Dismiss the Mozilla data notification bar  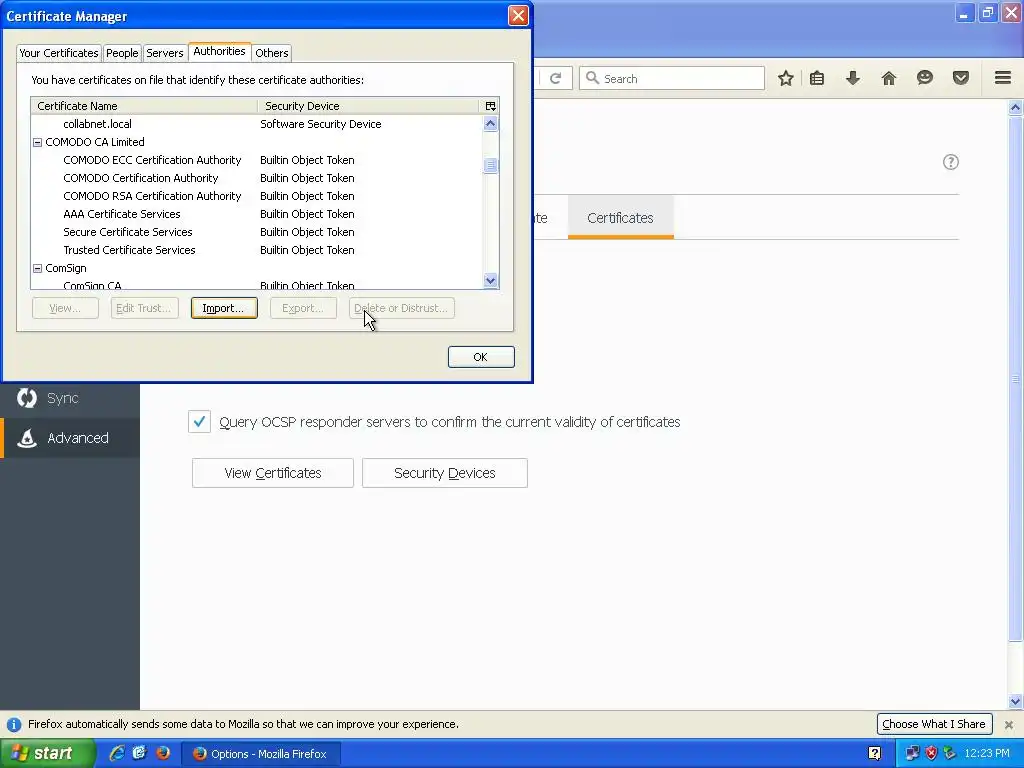pyautogui.click(x=1008, y=724)
